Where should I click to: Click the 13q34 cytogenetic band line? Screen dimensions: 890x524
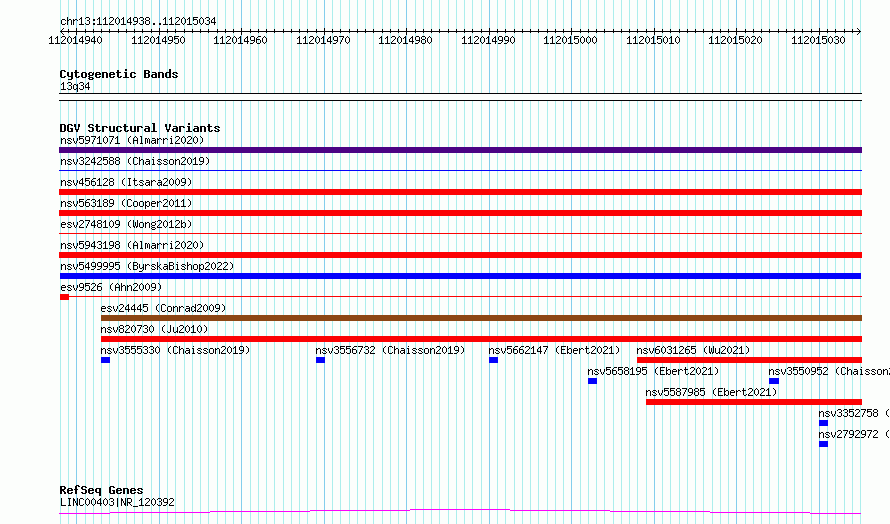(x=460, y=97)
